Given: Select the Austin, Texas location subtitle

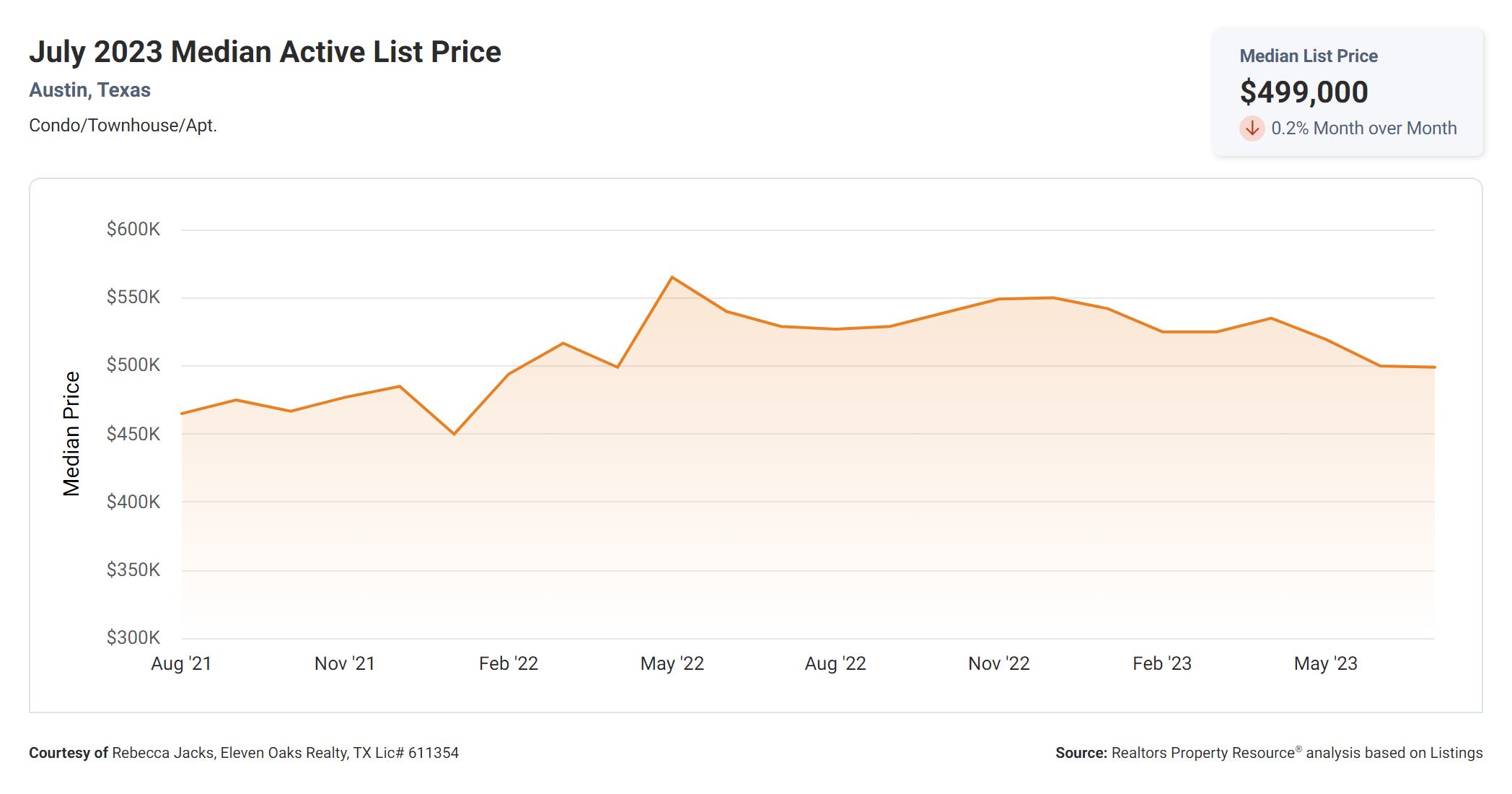Looking at the screenshot, I should tap(89, 90).
